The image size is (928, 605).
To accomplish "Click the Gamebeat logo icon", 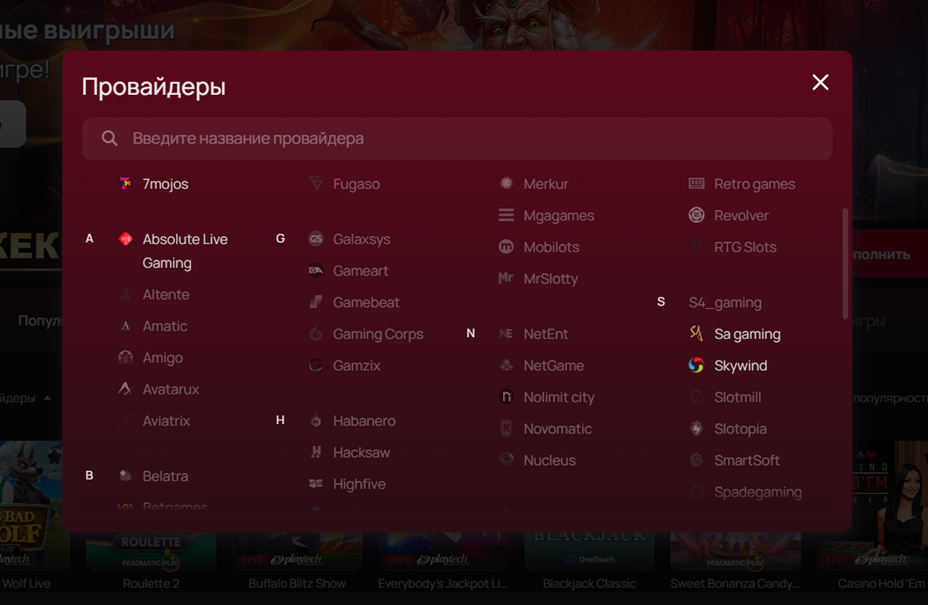I will coord(316,302).
